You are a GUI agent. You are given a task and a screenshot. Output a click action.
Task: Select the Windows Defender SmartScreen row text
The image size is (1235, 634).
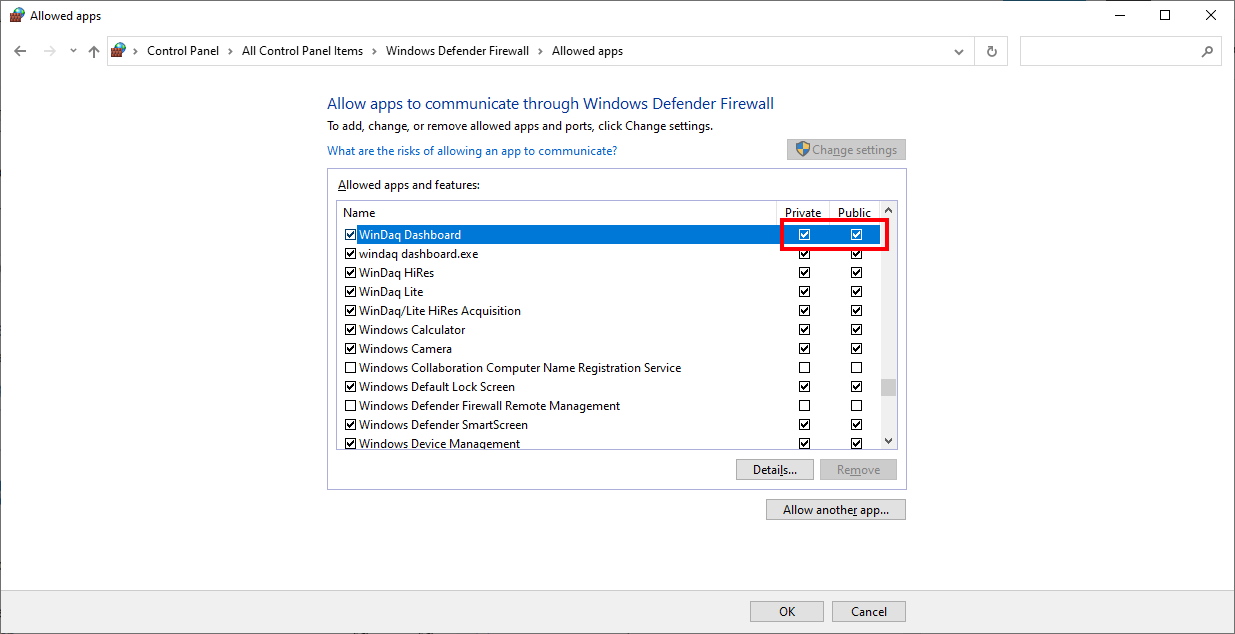coord(443,425)
